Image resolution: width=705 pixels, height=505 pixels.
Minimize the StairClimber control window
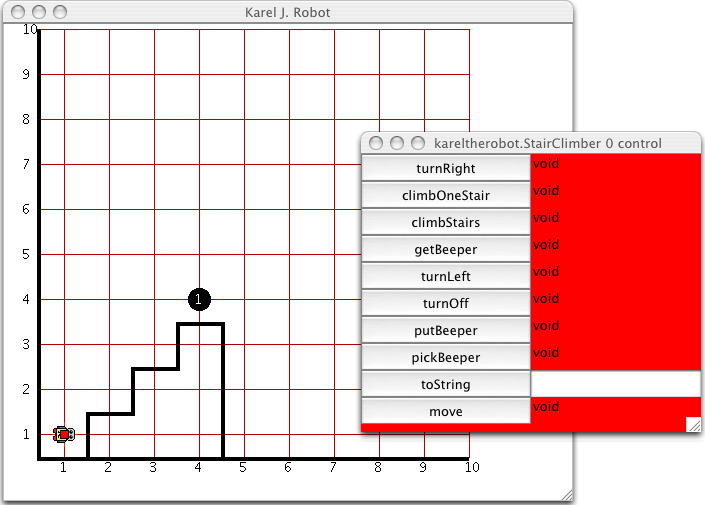coord(397,143)
